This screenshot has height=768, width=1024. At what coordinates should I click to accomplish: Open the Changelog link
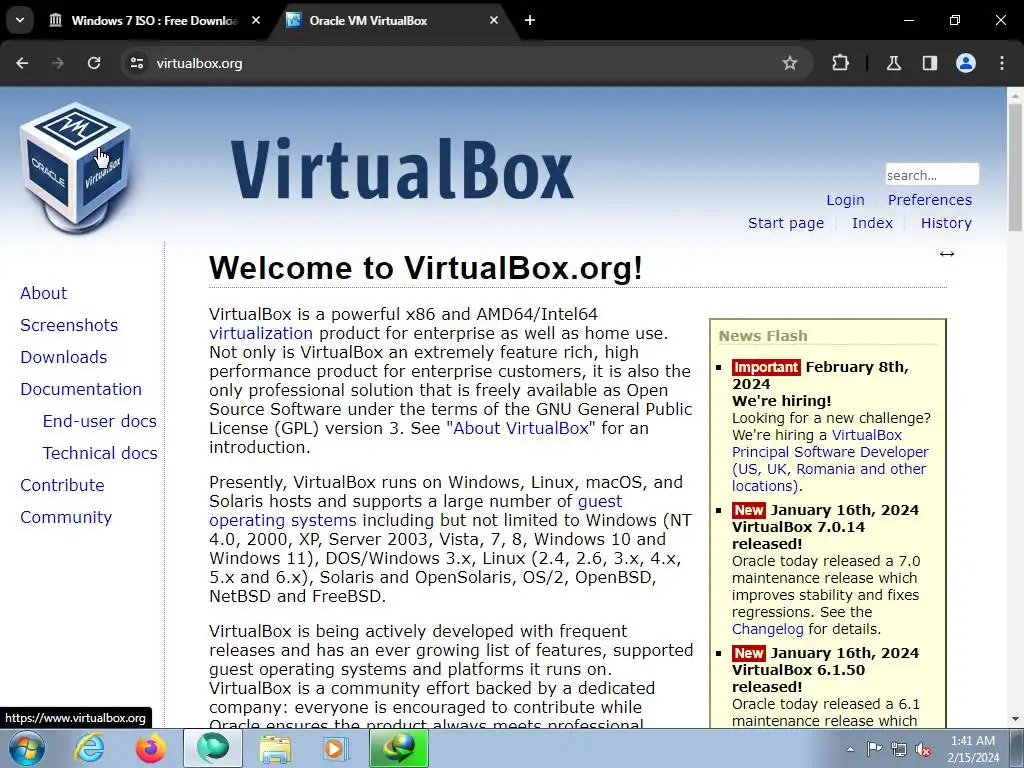point(768,629)
